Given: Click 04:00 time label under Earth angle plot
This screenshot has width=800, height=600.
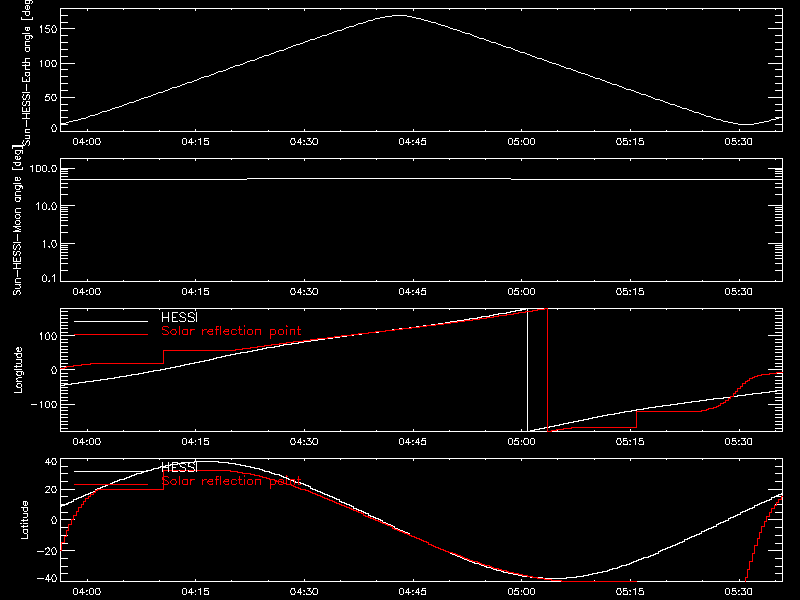Looking at the screenshot, I should point(86,141).
